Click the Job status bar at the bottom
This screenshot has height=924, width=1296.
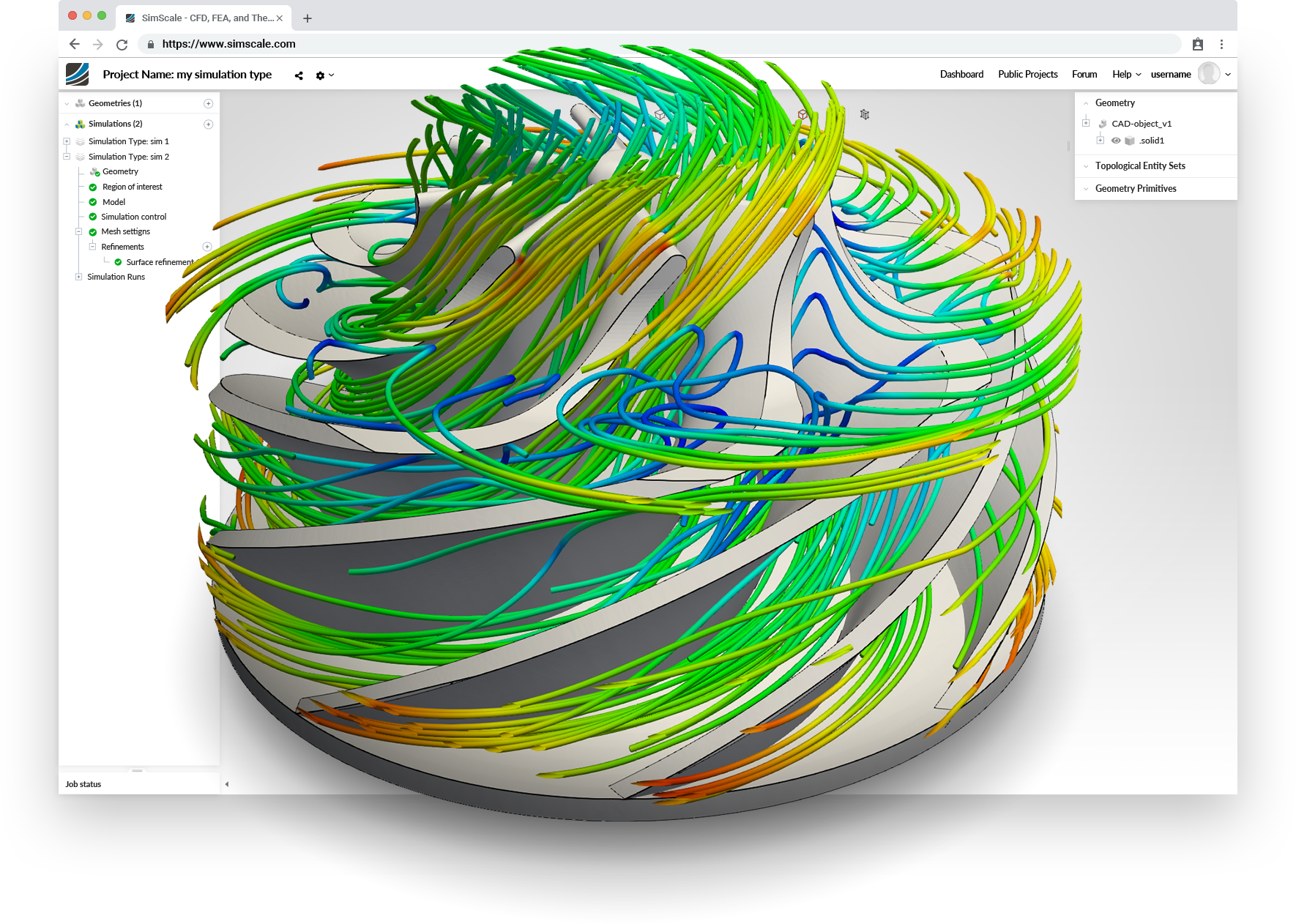(x=83, y=783)
